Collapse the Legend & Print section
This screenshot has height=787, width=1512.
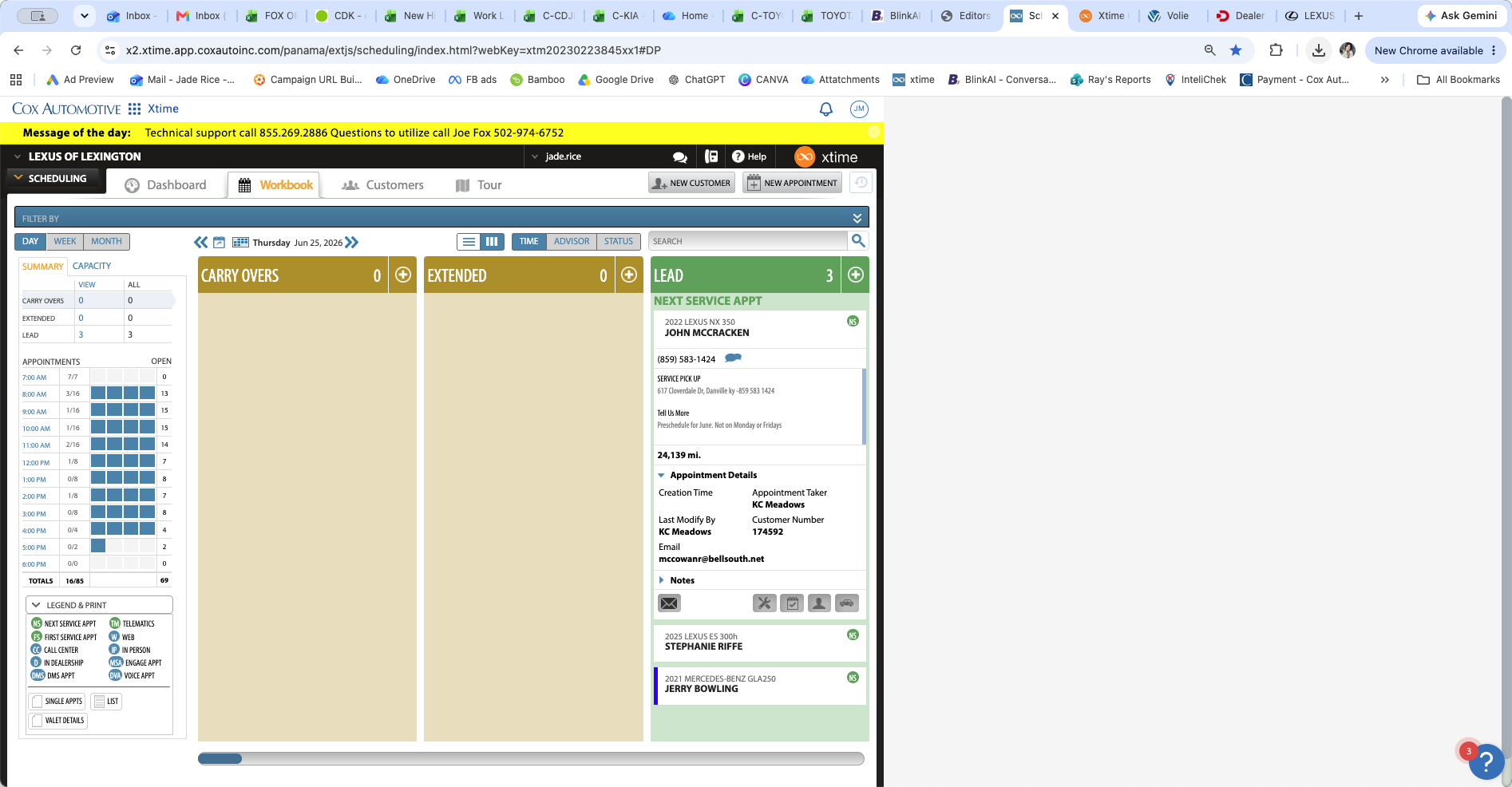point(37,605)
